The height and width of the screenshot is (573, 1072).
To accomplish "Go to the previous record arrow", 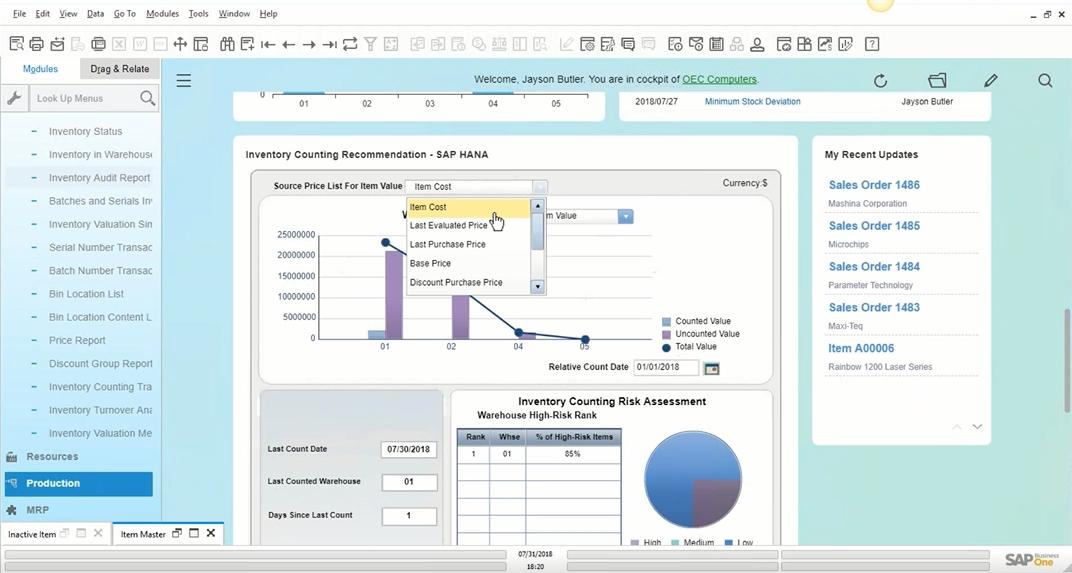I will pos(289,44).
